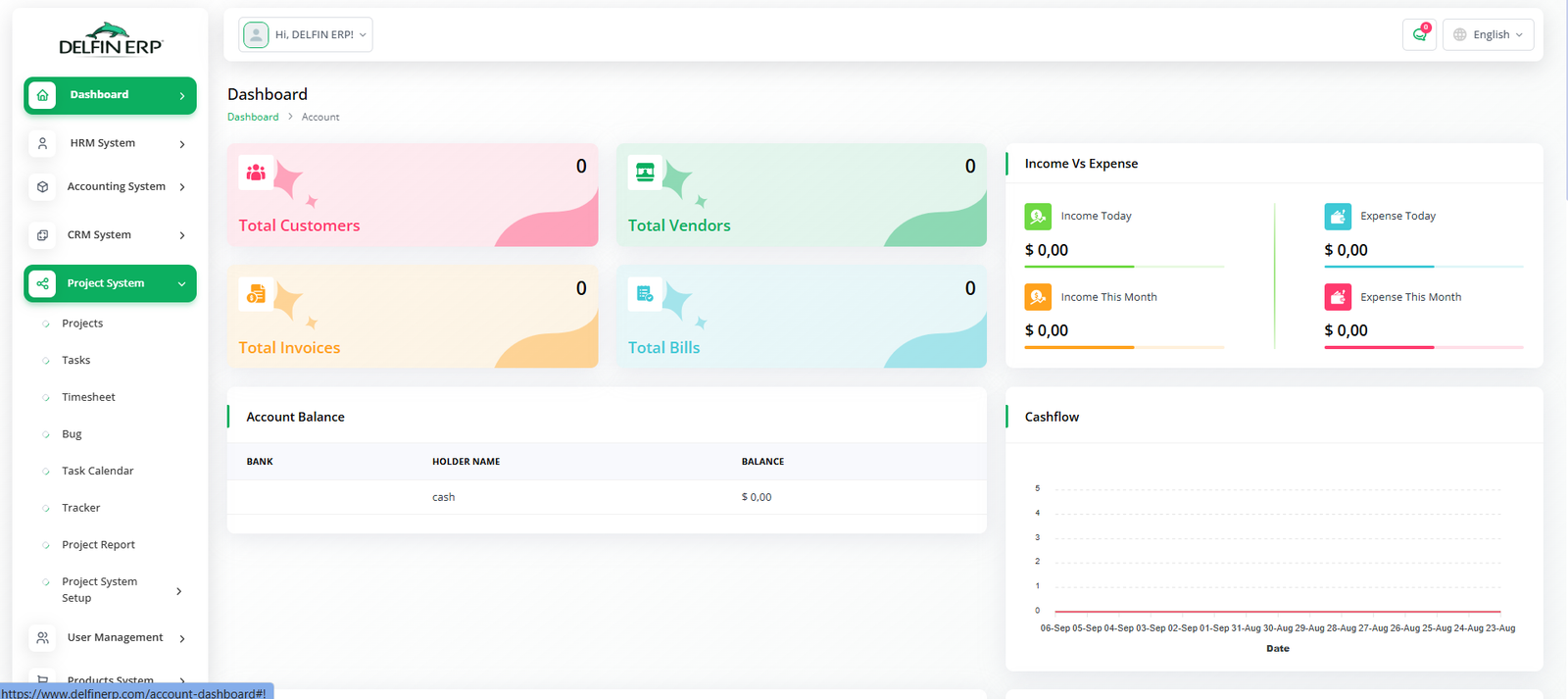The height and width of the screenshot is (699, 1568).
Task: Open the English language dropdown
Action: coord(1488,34)
